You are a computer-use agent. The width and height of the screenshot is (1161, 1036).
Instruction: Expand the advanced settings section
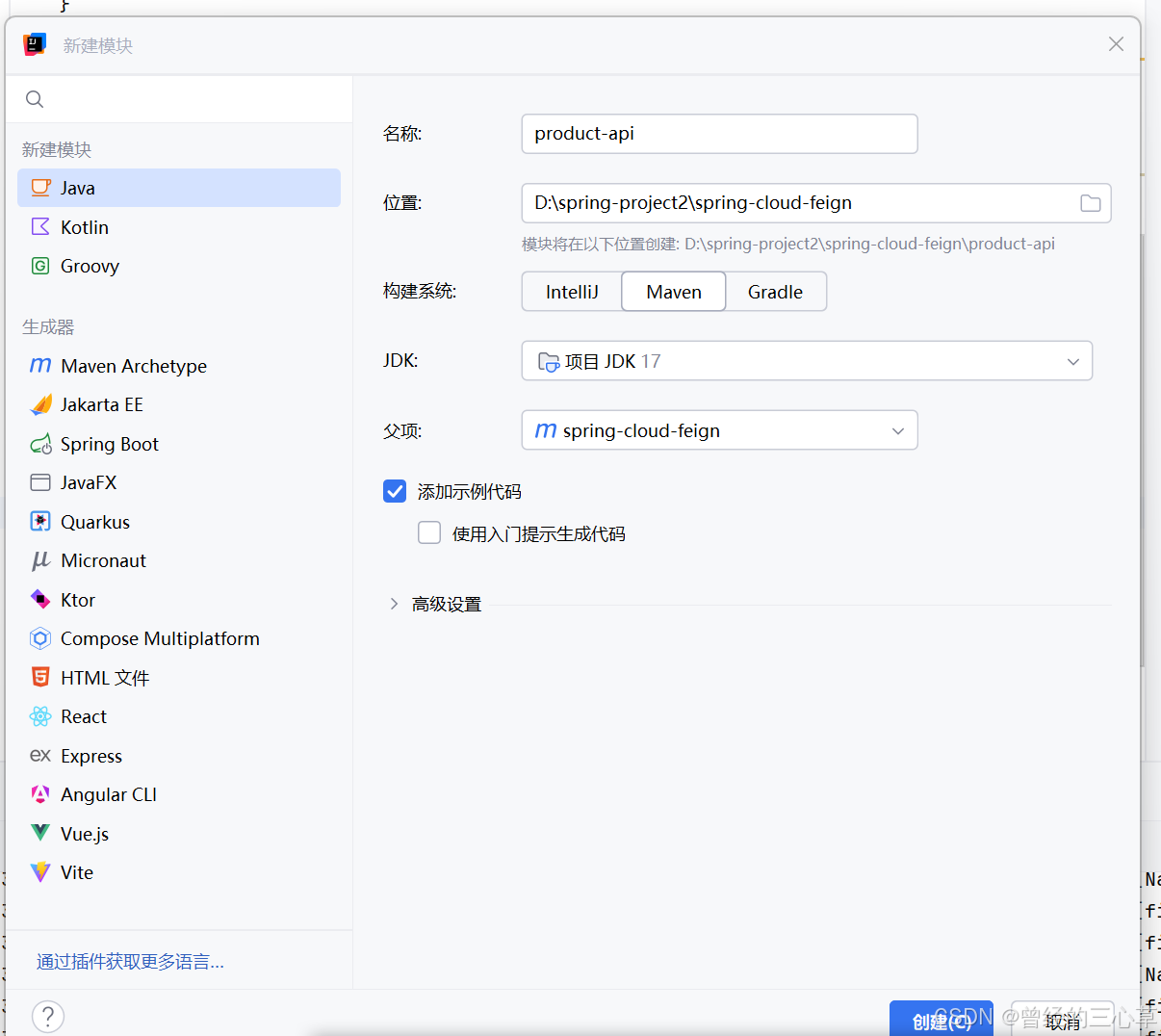click(394, 604)
